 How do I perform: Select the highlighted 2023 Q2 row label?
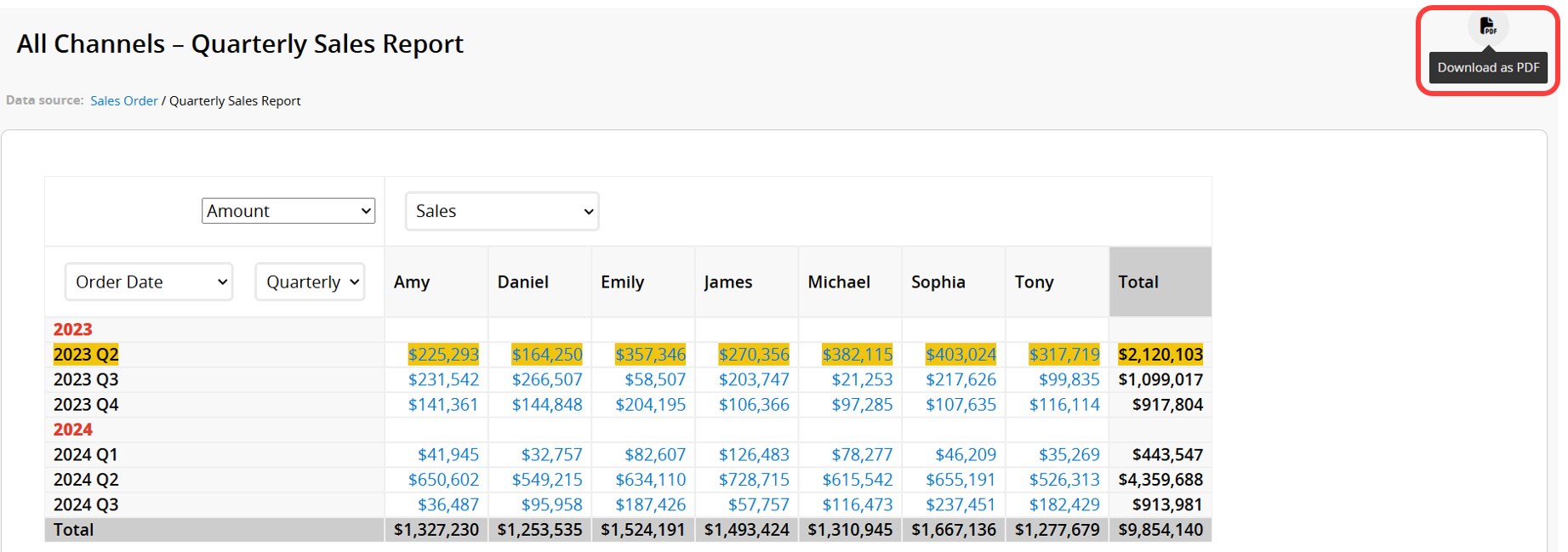pyautogui.click(x=86, y=355)
